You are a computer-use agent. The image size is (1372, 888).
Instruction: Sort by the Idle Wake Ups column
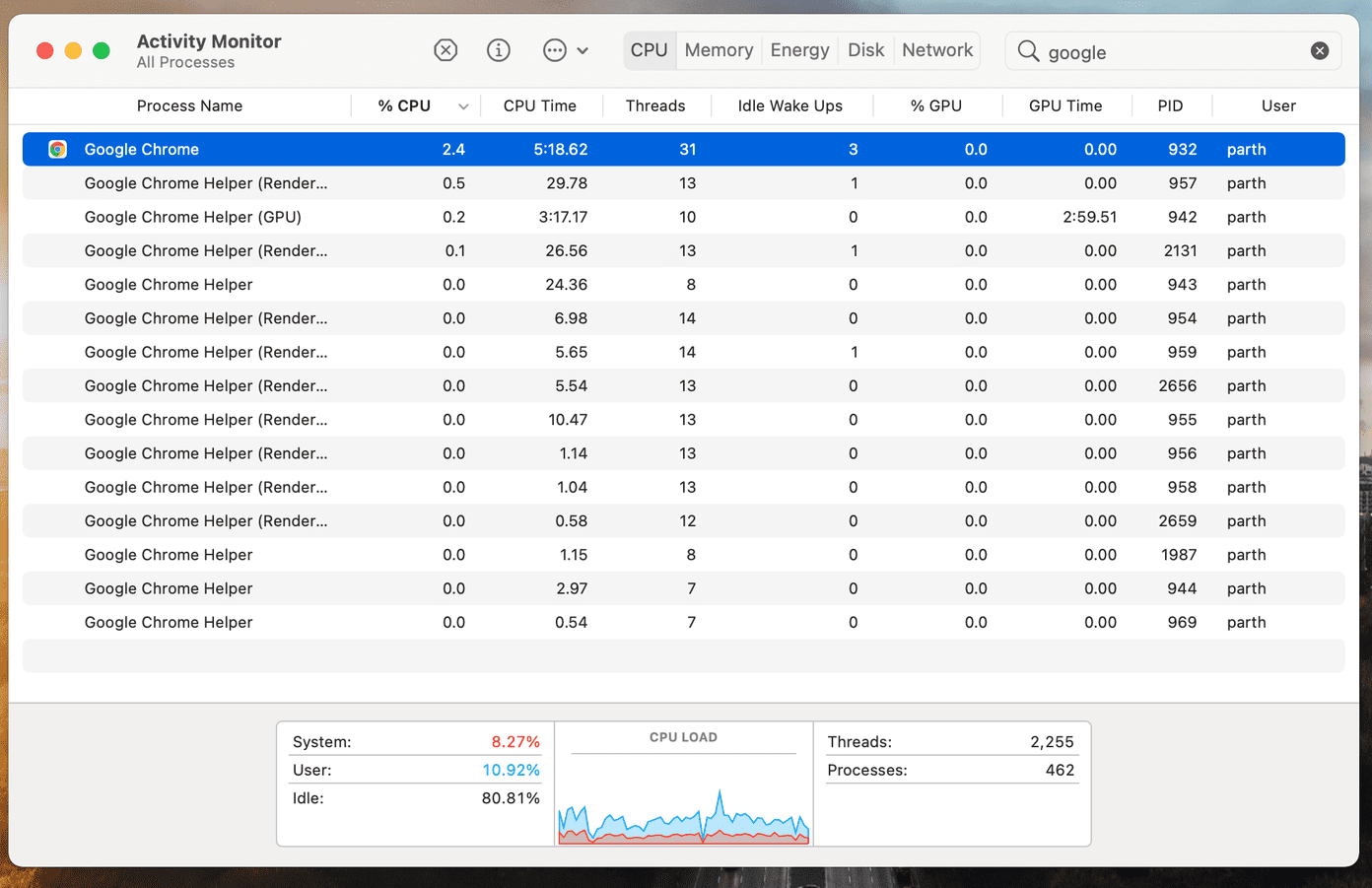[x=790, y=105]
